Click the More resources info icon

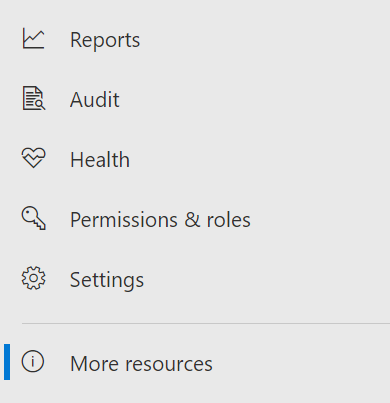pyautogui.click(x=33, y=361)
